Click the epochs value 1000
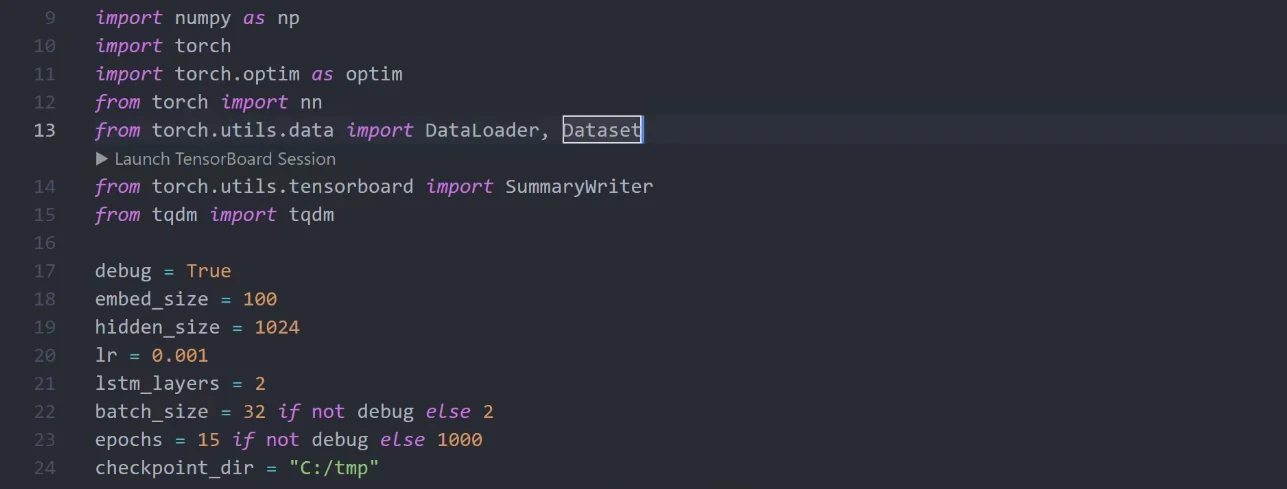This screenshot has height=489, width=1287. 459,440
